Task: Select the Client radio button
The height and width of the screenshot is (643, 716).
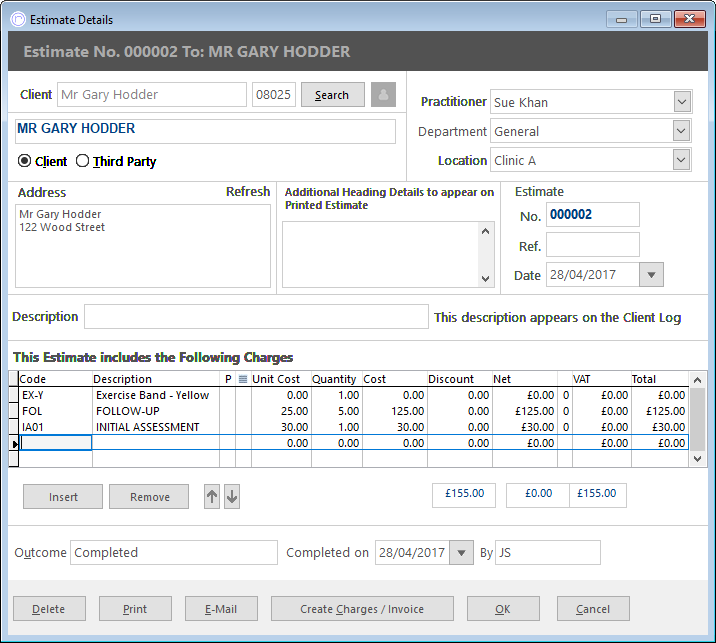Action: [x=24, y=161]
